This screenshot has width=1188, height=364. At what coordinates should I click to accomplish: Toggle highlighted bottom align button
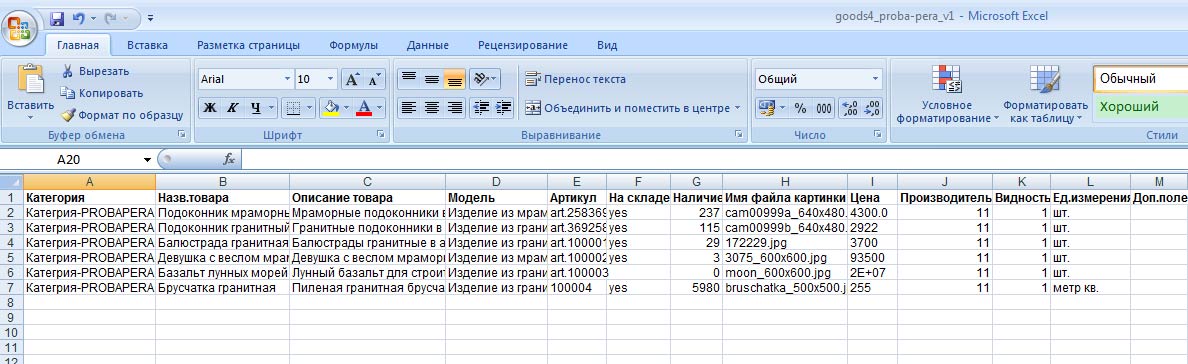coord(455,79)
